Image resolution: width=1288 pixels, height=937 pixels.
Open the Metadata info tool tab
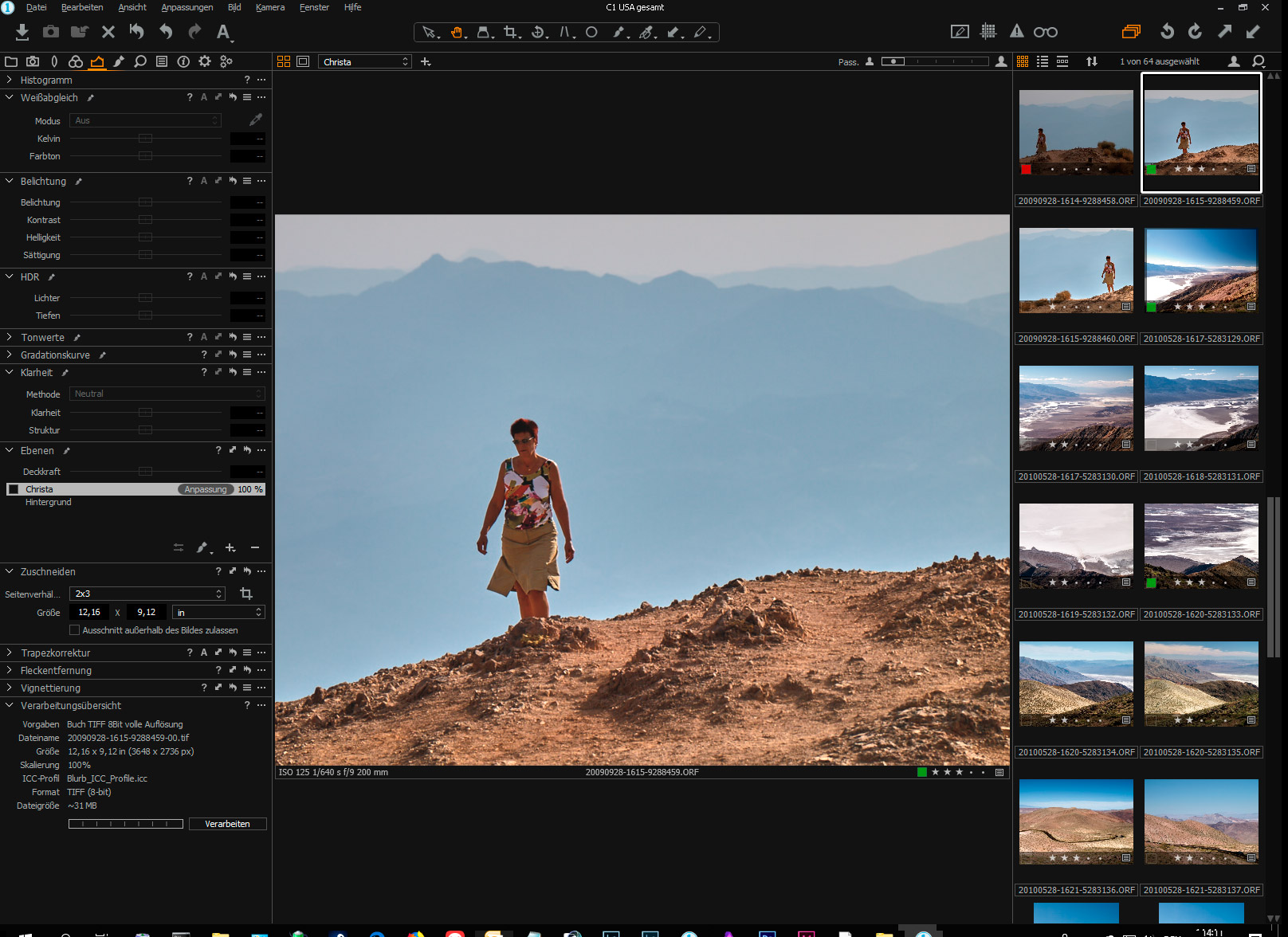click(183, 61)
